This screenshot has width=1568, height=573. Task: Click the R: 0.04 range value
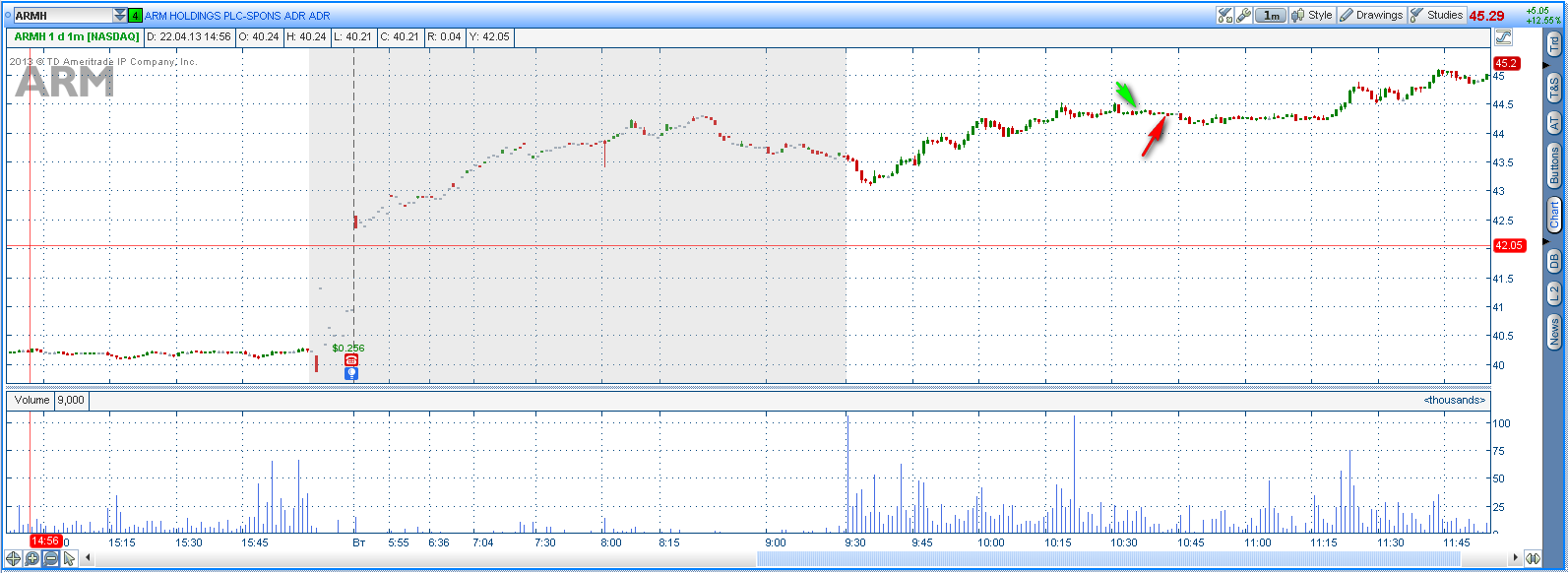tap(443, 36)
